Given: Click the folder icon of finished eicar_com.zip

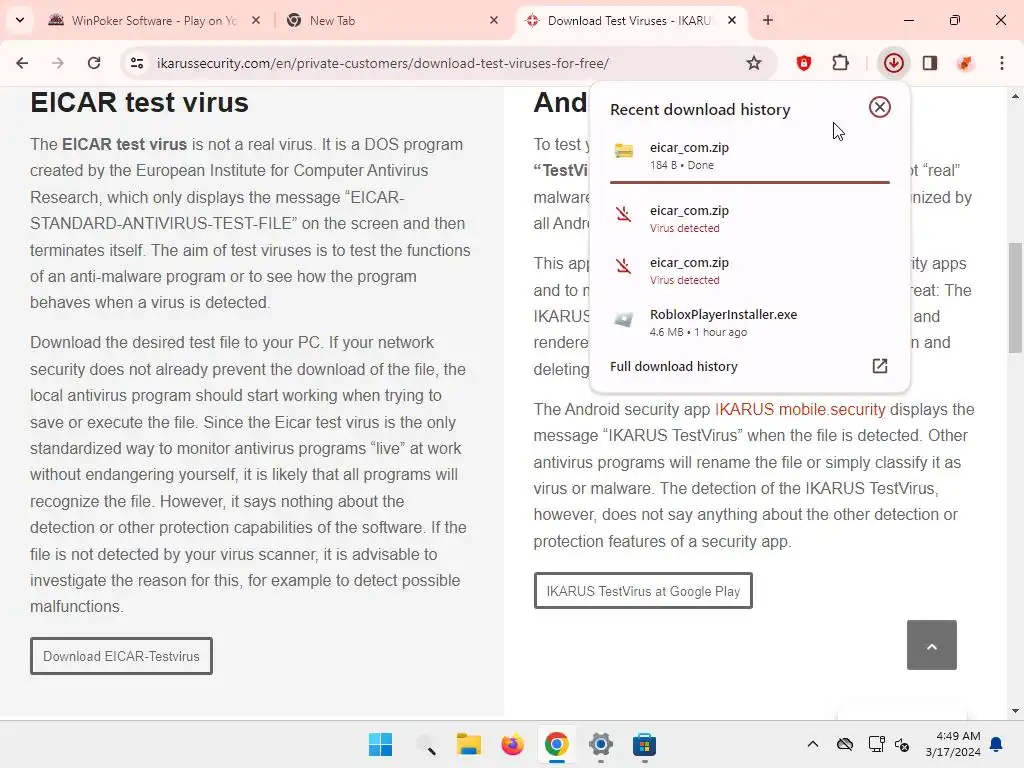Looking at the screenshot, I should coord(624,152).
